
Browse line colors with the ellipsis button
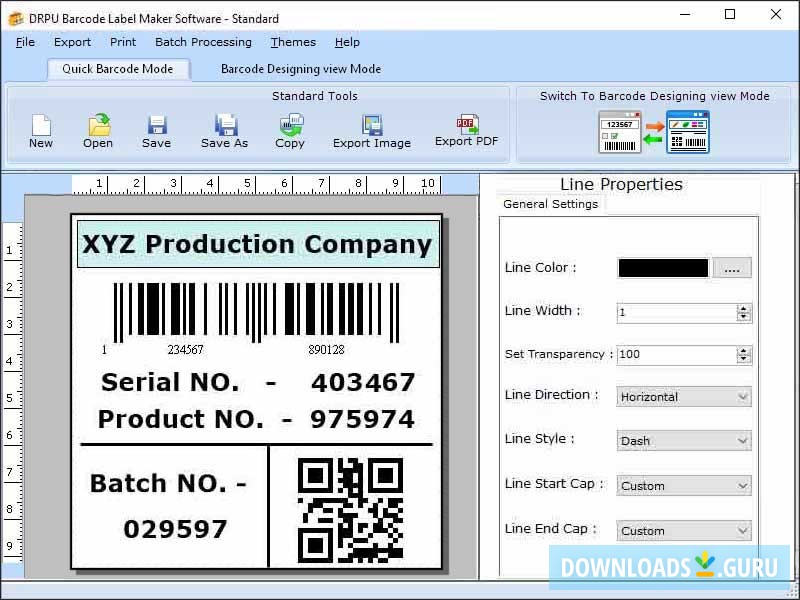pyautogui.click(x=731, y=267)
